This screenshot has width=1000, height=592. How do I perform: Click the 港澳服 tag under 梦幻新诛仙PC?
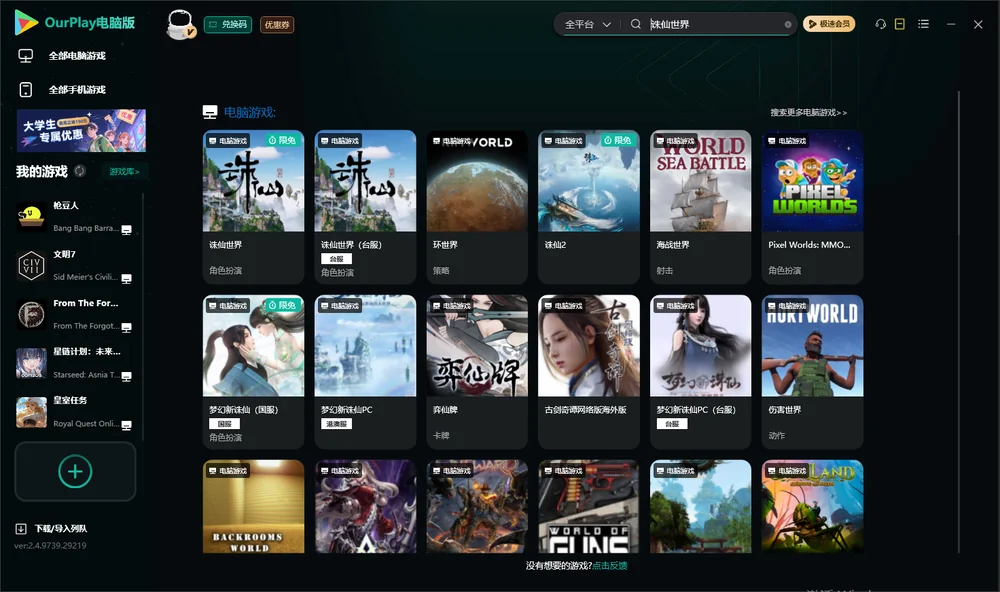coord(336,424)
